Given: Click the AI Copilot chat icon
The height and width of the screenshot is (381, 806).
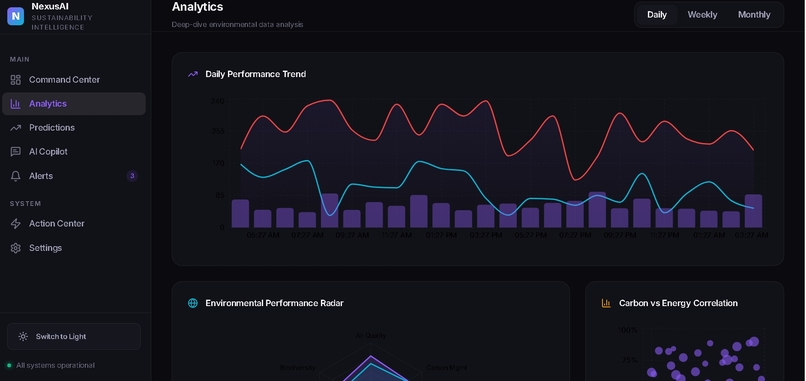Looking at the screenshot, I should [x=15, y=152].
